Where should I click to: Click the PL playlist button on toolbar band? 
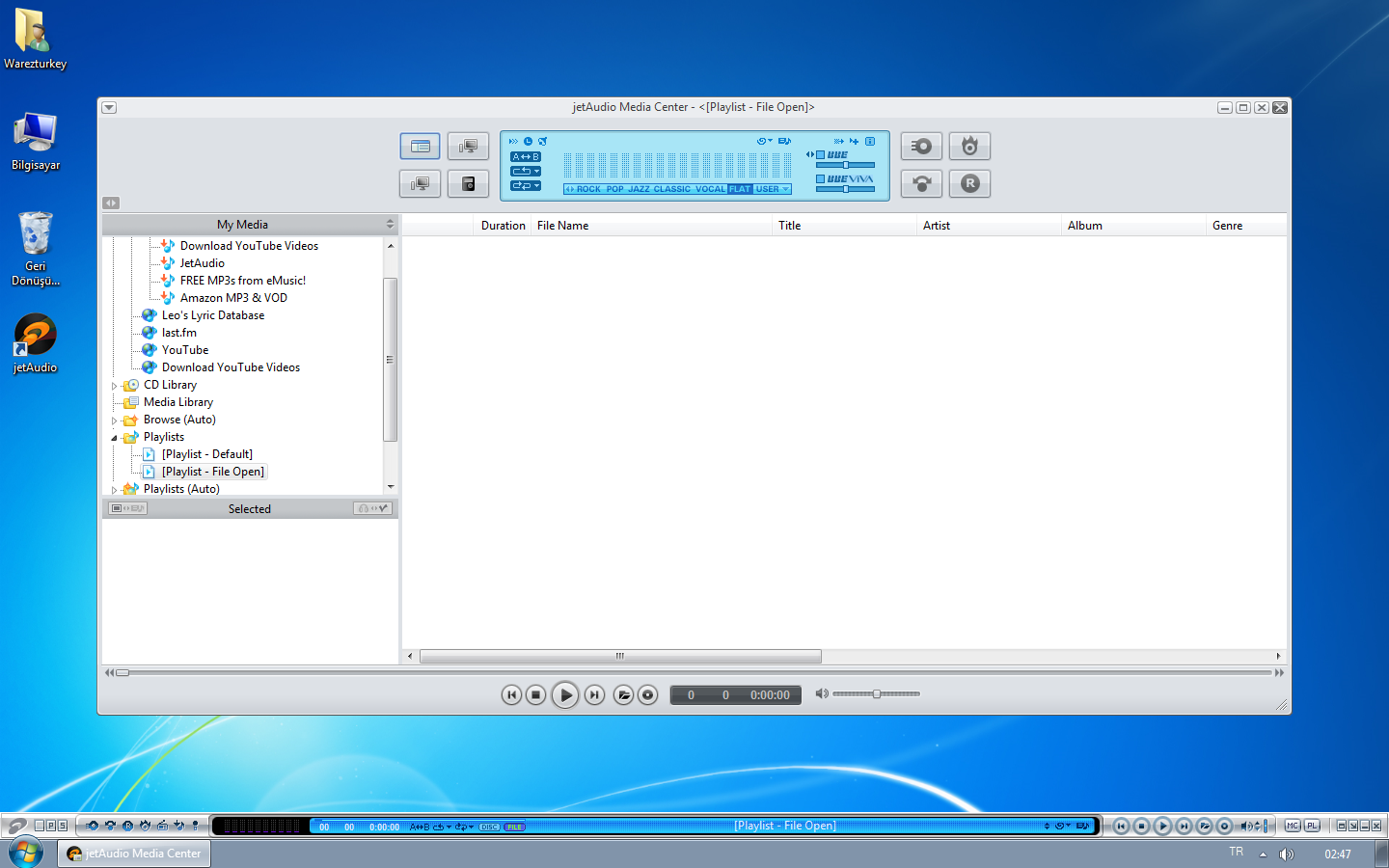coord(1312,826)
